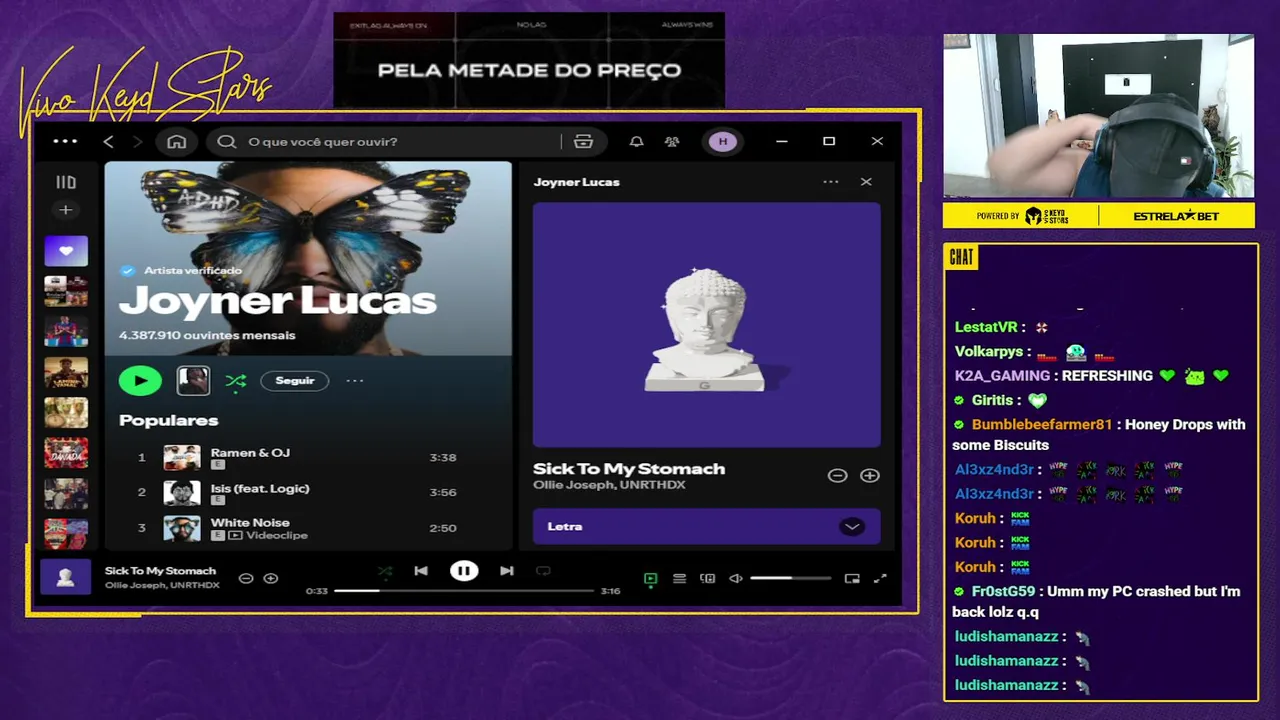Select track 'White Noise'
The image size is (1280, 720).
250,523
